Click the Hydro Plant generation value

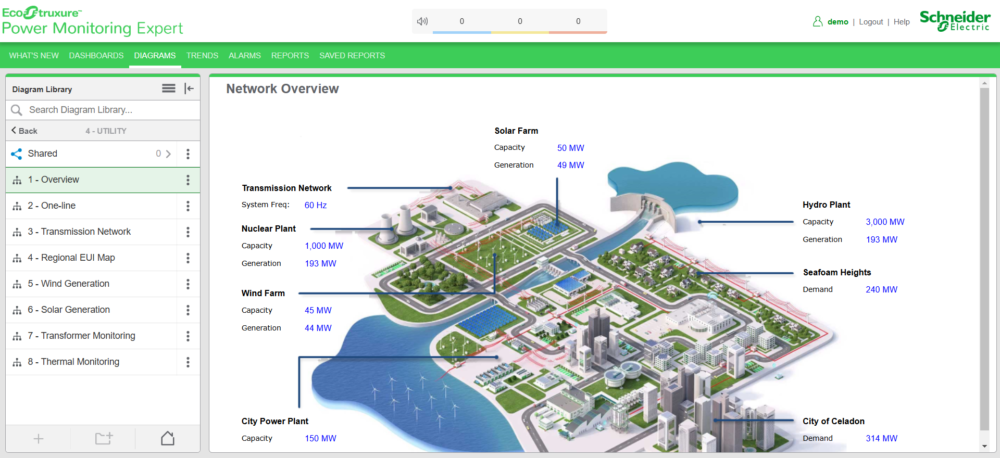[x=881, y=240]
